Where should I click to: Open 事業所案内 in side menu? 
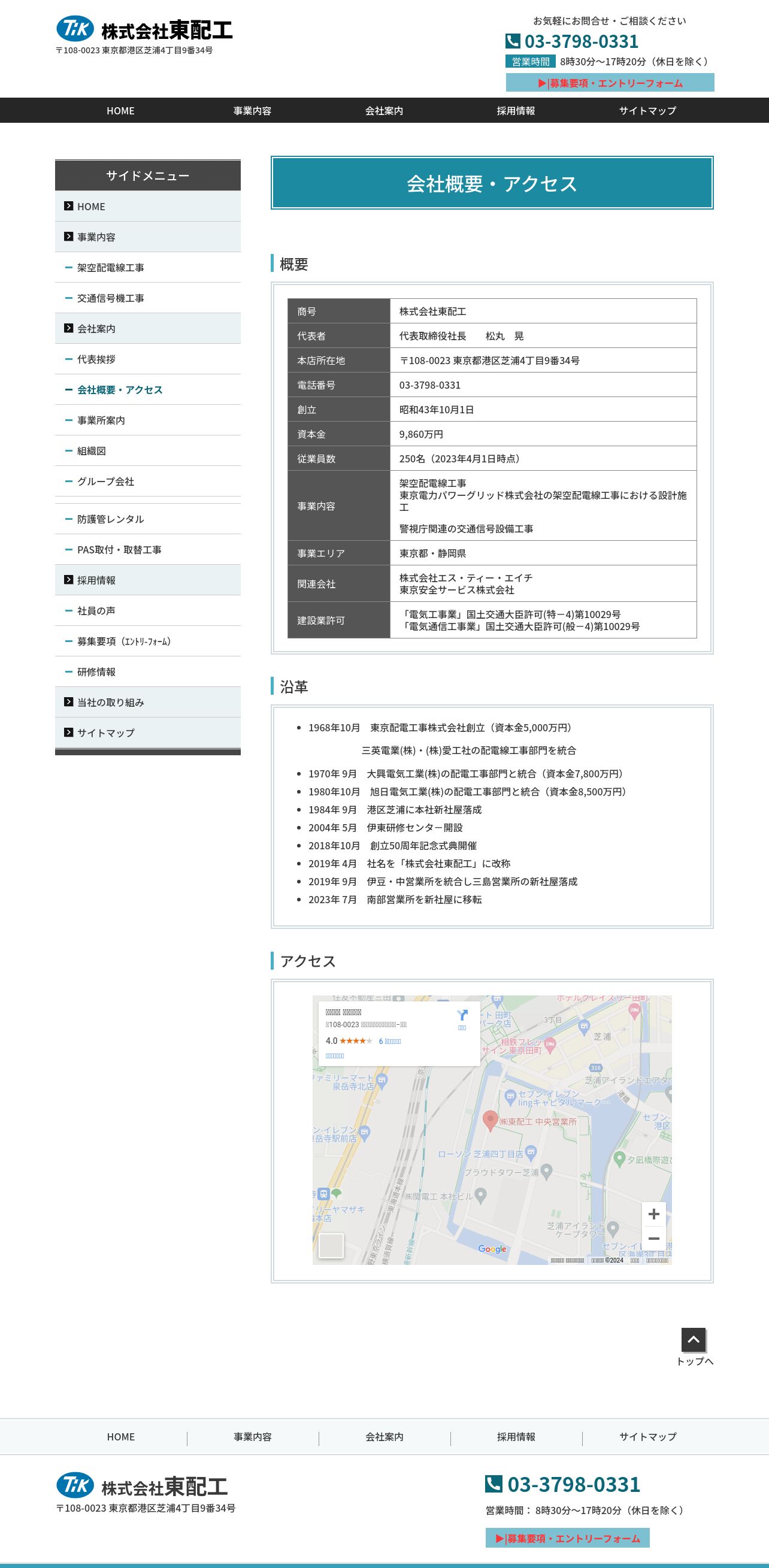148,420
